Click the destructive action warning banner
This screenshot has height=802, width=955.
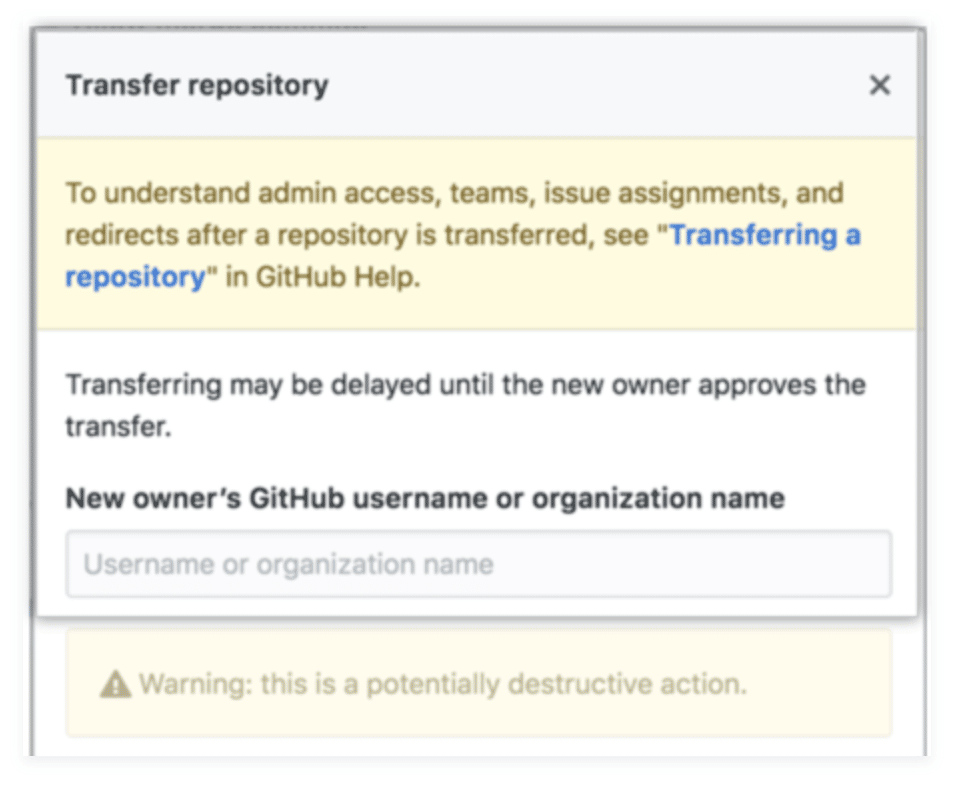point(477,684)
